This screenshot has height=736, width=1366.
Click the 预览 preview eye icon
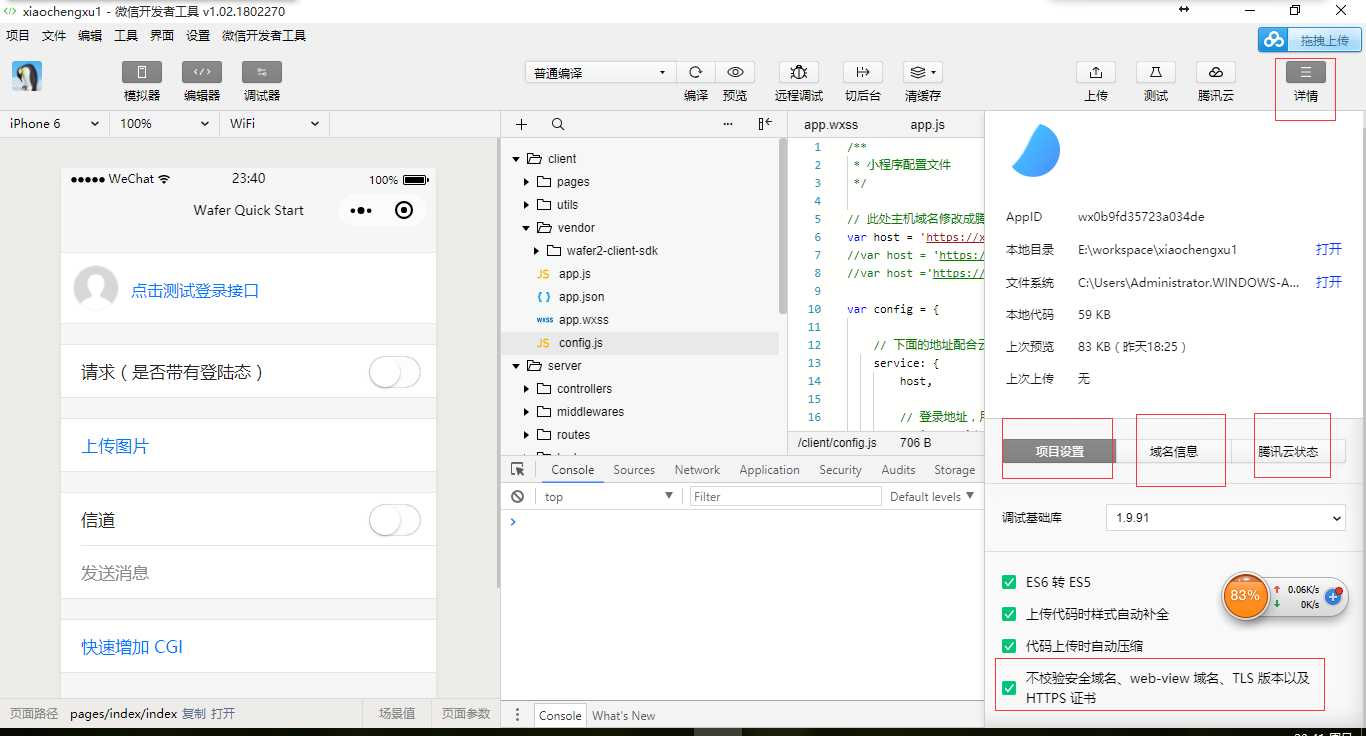click(735, 73)
